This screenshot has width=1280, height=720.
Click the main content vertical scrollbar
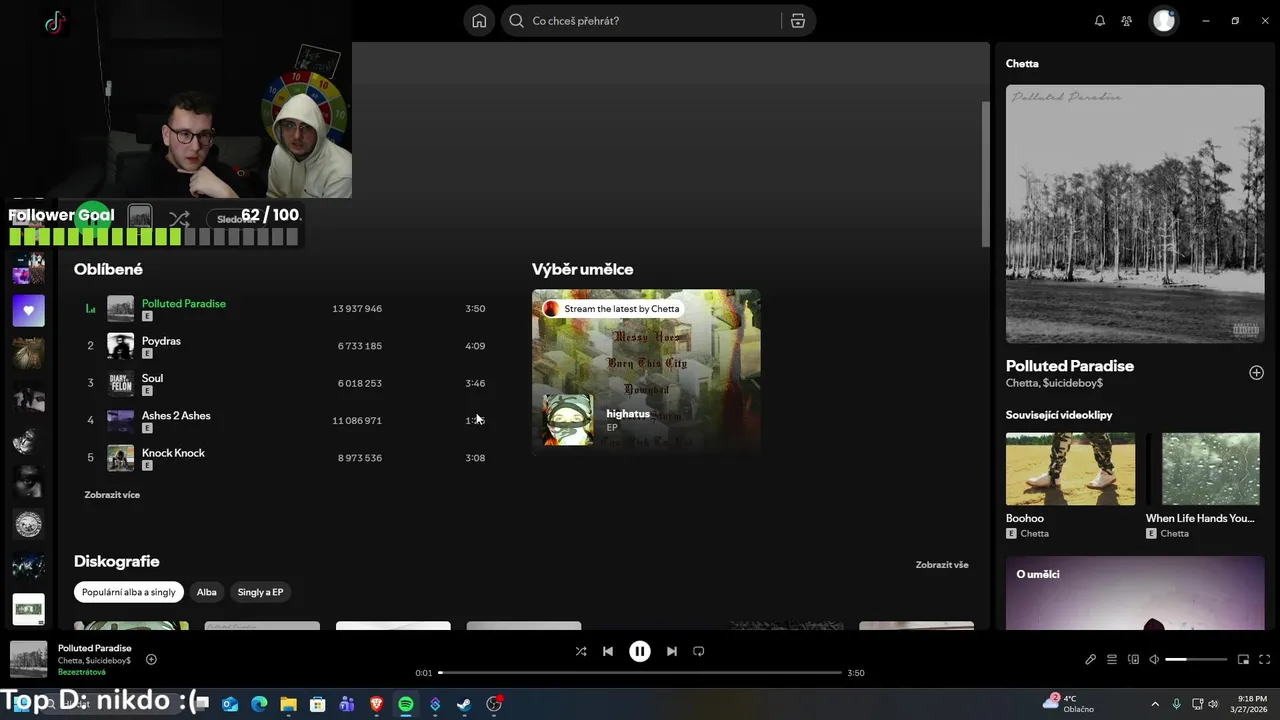[985, 175]
